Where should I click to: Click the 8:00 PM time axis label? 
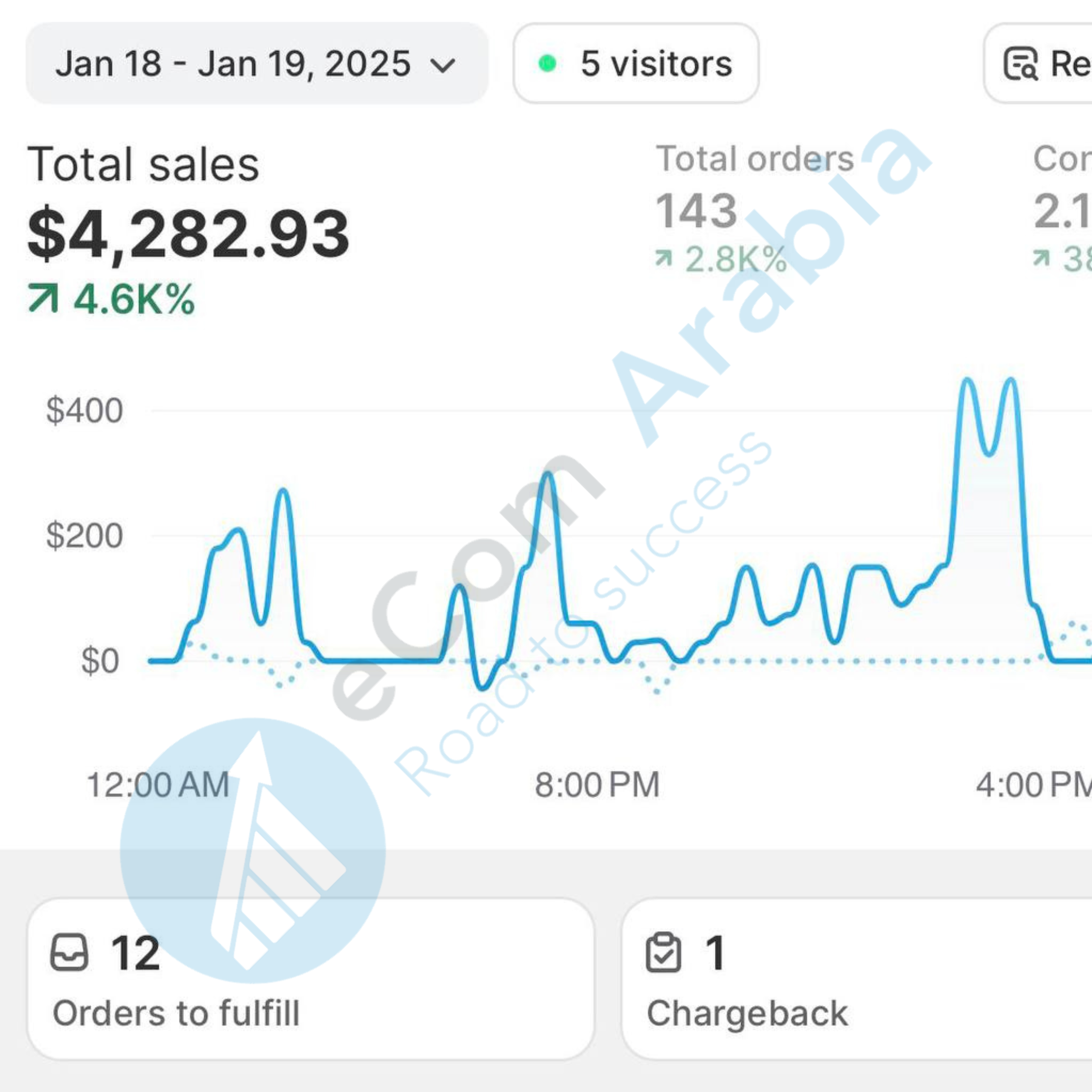click(x=598, y=785)
